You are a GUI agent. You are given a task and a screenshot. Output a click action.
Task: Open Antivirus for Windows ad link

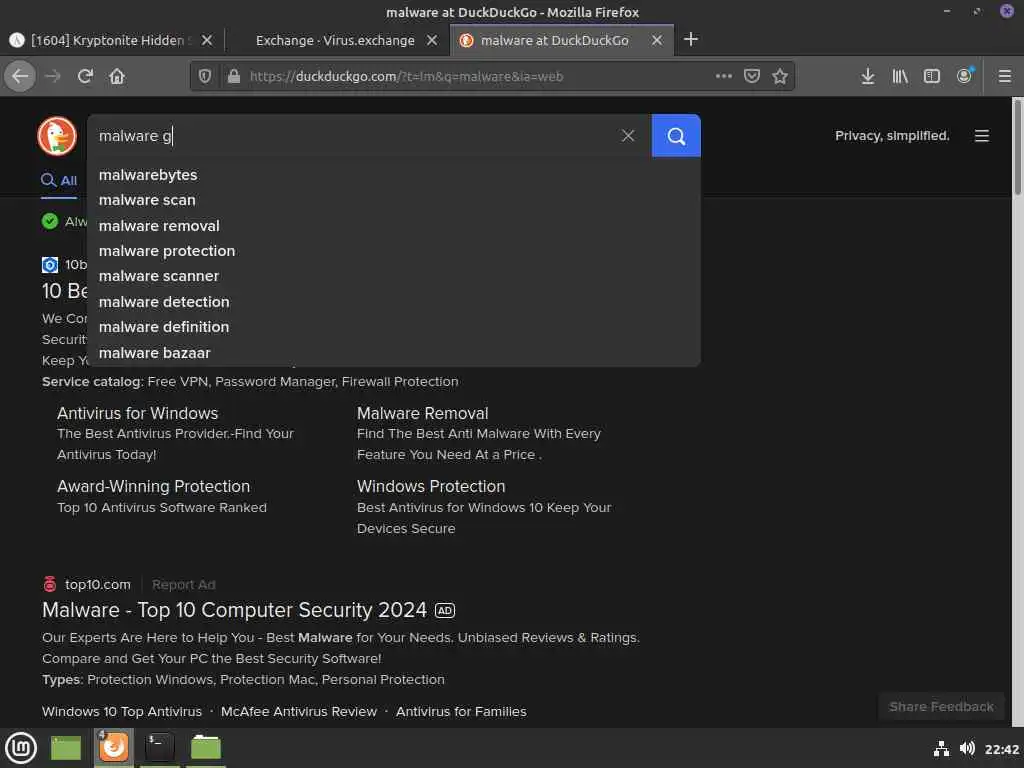137,413
